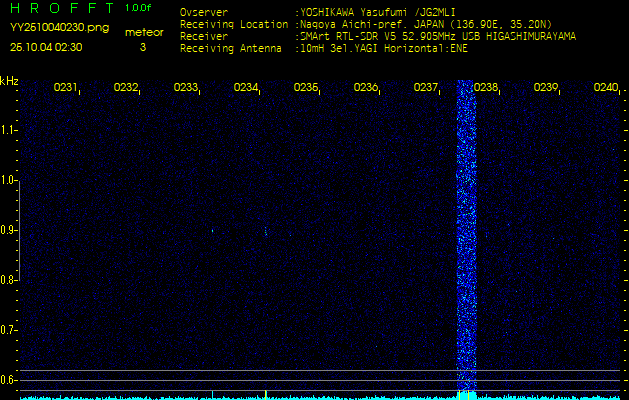This screenshot has width=629, height=400.
Task: Click the 0237 time marker
Action: (425, 87)
